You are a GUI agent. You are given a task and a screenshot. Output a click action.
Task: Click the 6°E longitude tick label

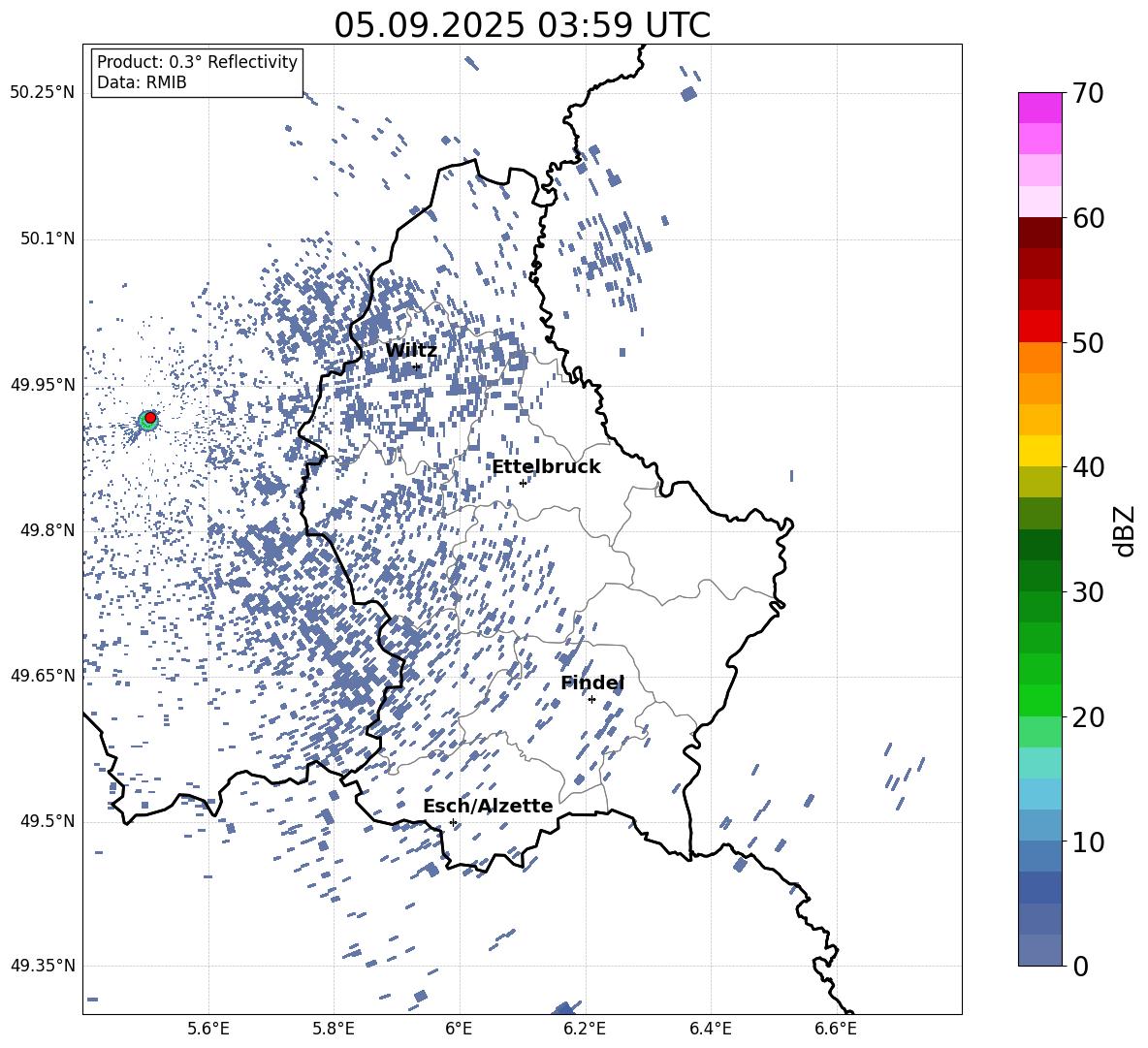pyautogui.click(x=459, y=1029)
